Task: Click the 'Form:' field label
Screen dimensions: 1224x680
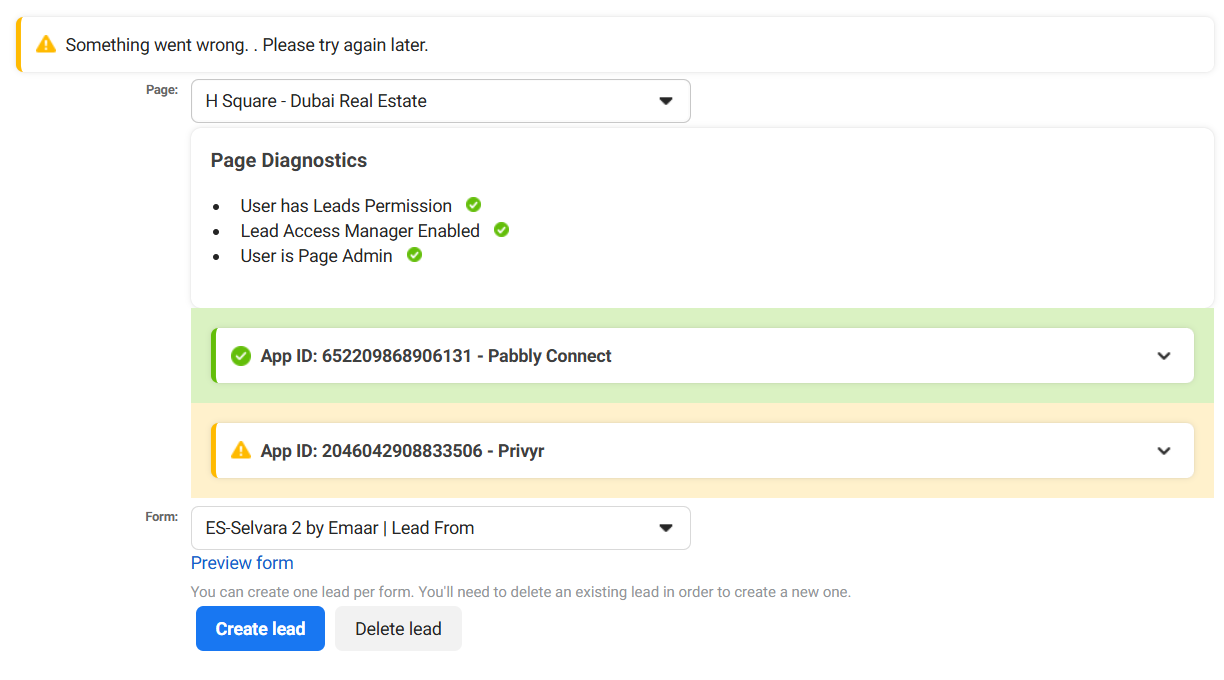Action: pos(162,517)
